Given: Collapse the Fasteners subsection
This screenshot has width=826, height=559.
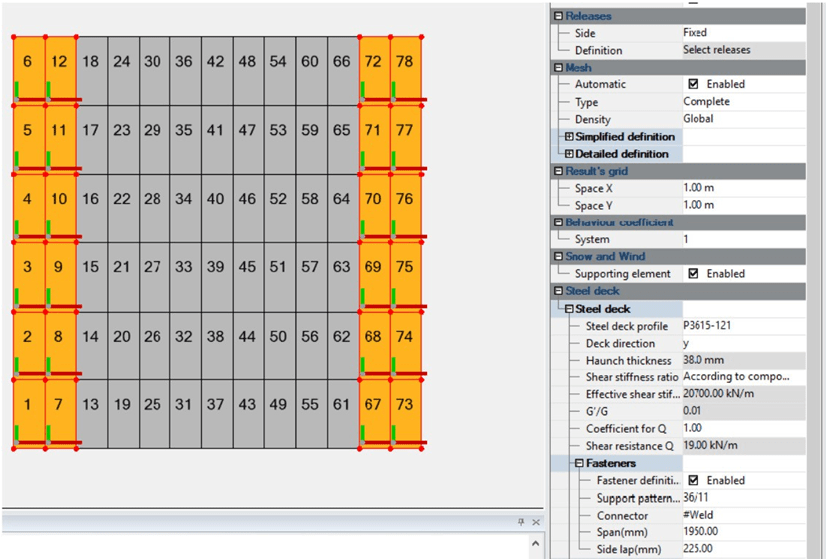Looking at the screenshot, I should tap(578, 463).
